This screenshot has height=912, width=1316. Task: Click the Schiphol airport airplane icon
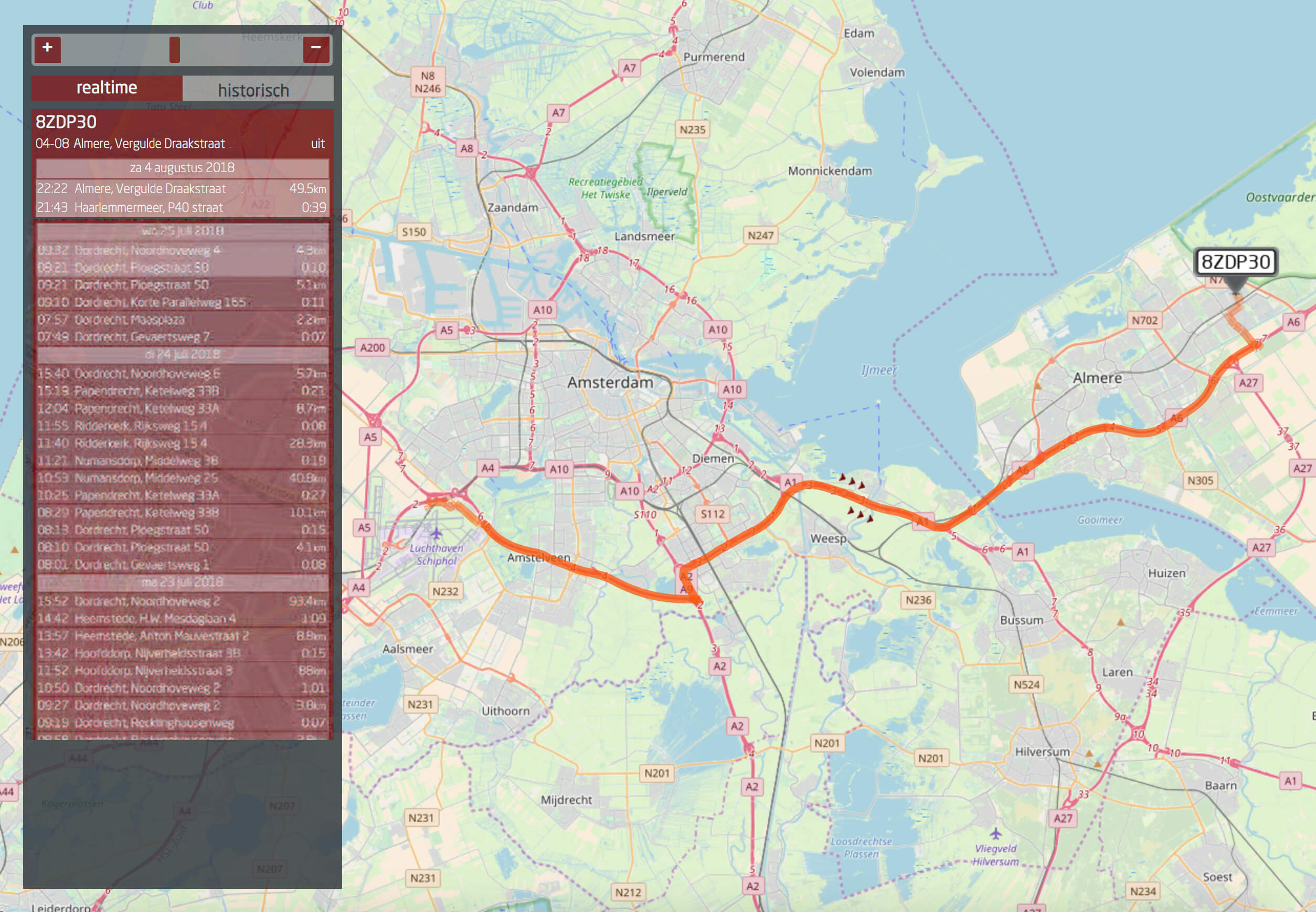(437, 534)
